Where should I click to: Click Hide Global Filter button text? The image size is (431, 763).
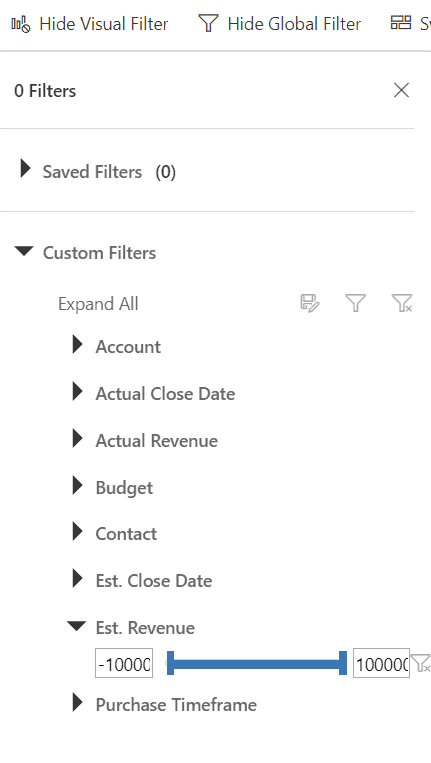[294, 24]
